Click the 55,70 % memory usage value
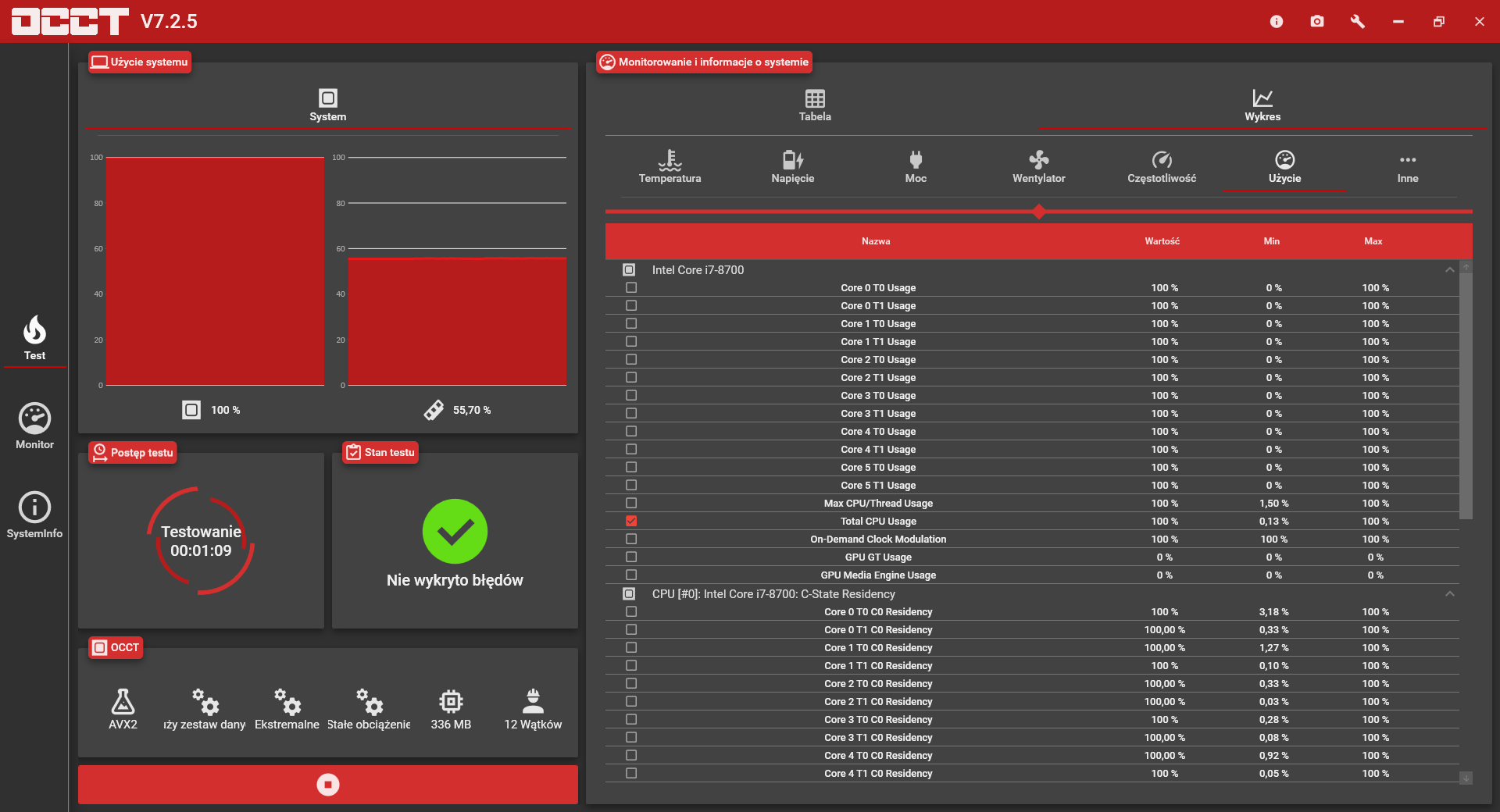 click(x=472, y=410)
